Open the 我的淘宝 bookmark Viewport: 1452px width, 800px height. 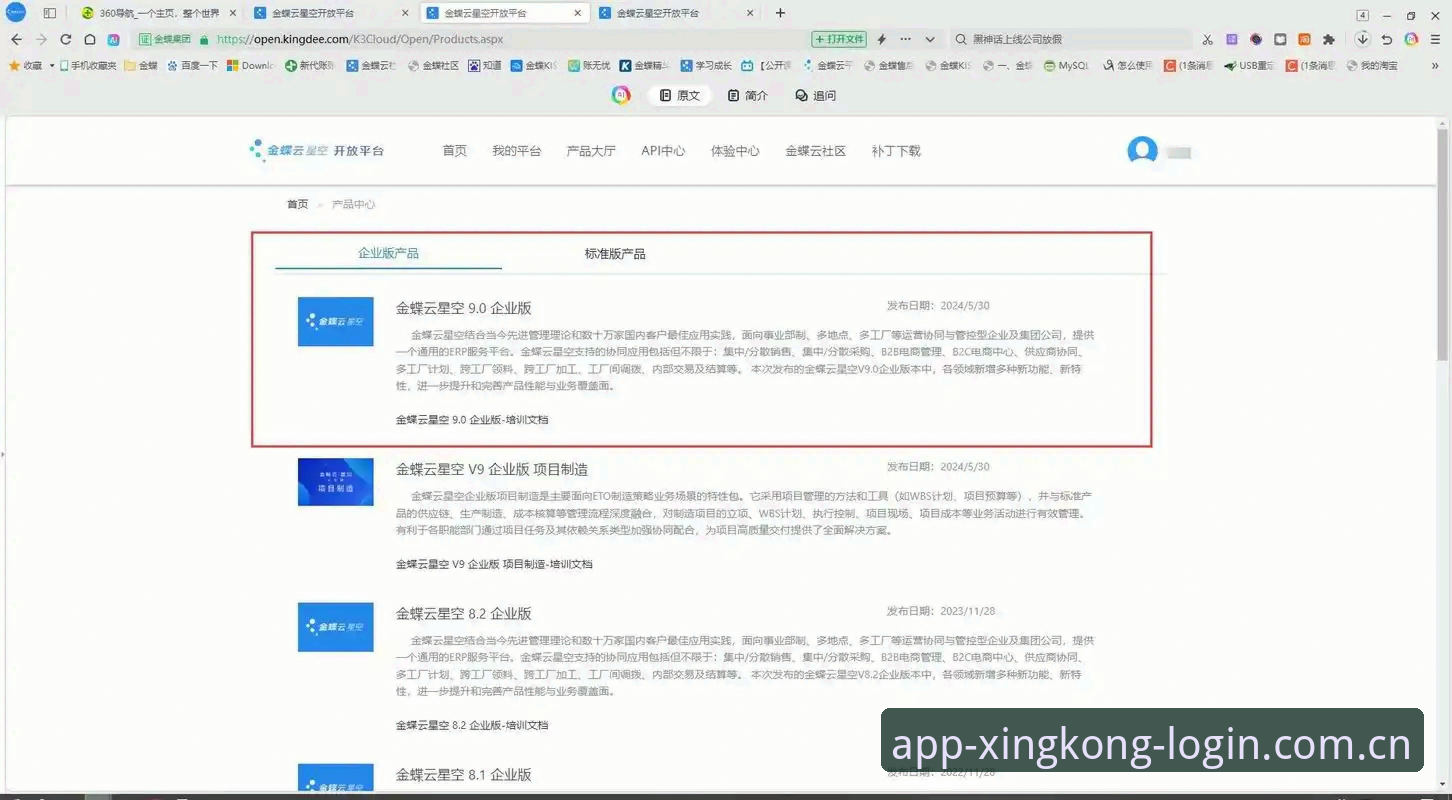tap(1372, 65)
